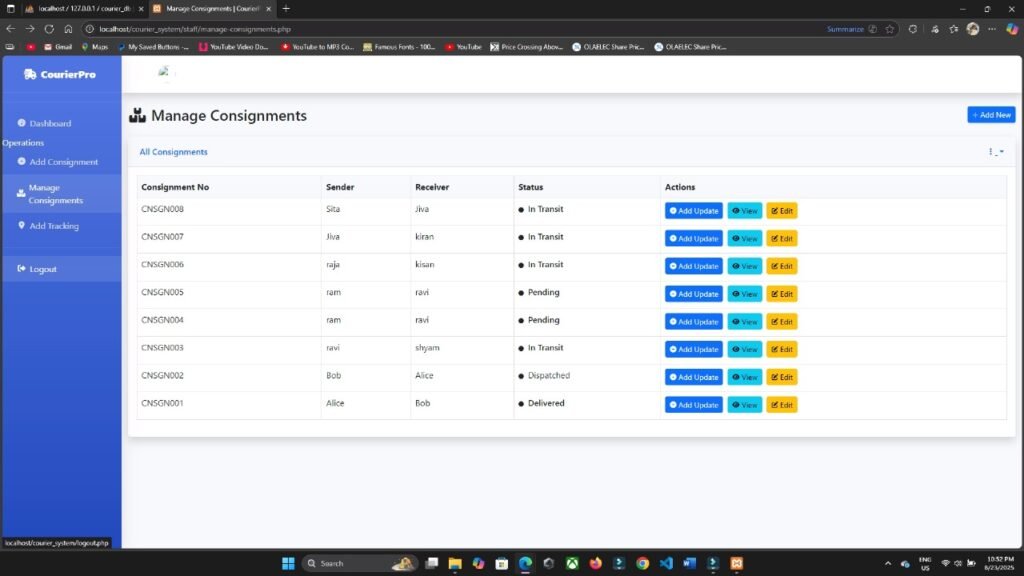Click the people icon beside Manage Consignments heading
The width and height of the screenshot is (1024, 576).
click(x=136, y=115)
